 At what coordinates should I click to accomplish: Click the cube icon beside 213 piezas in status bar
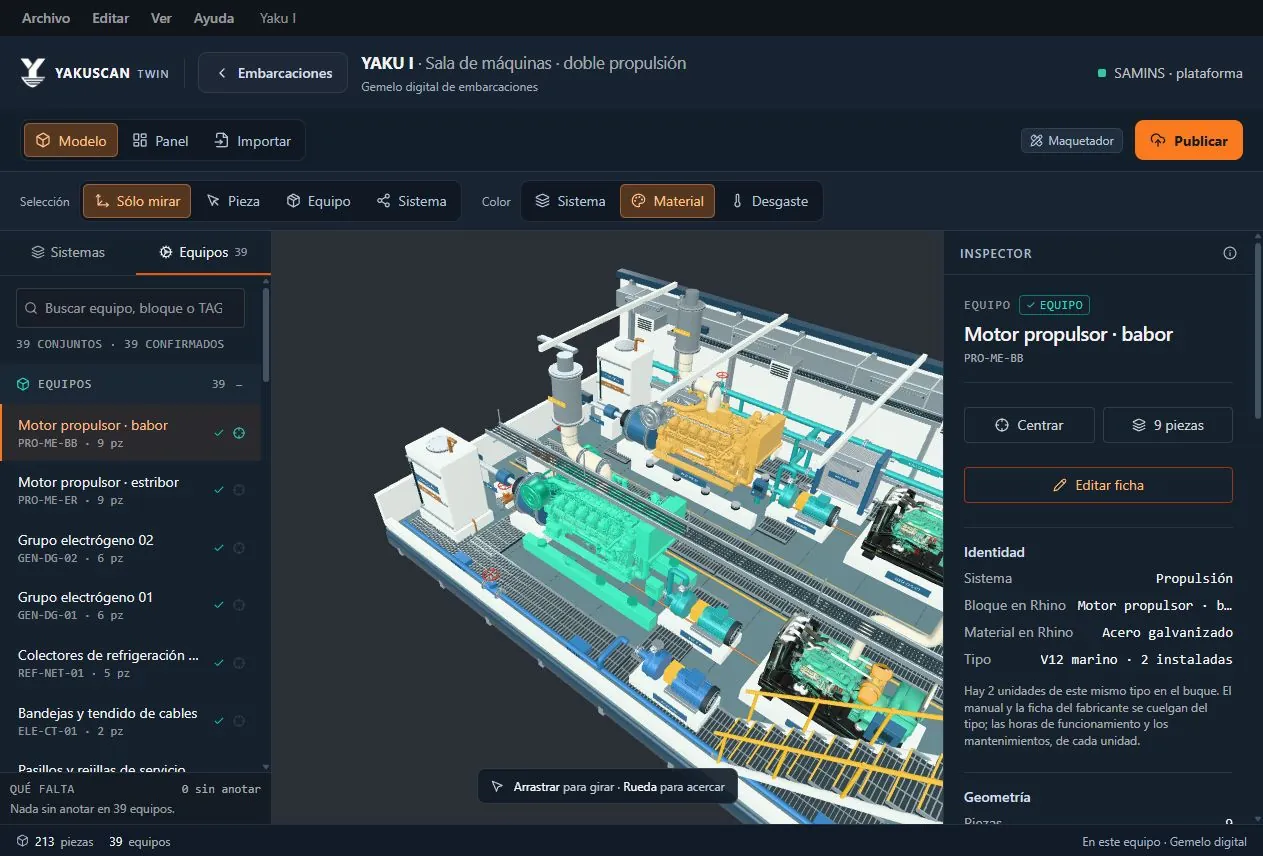tap(23, 842)
